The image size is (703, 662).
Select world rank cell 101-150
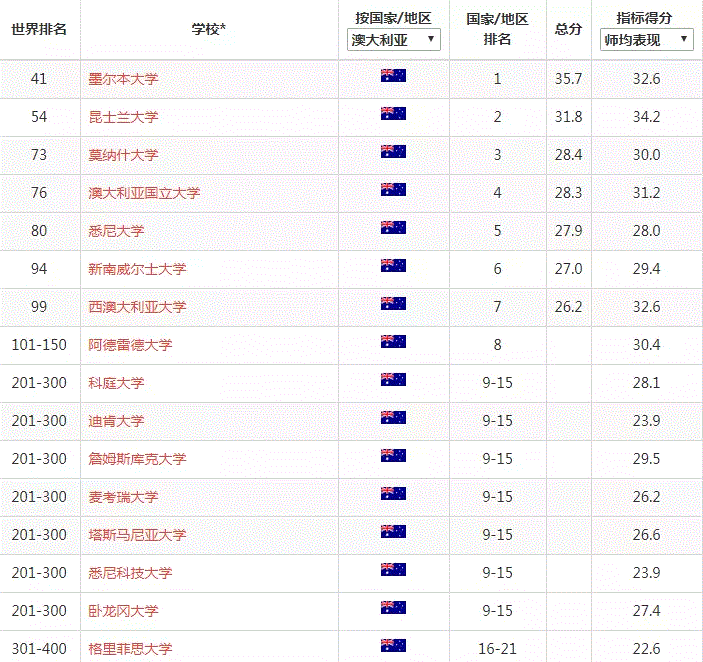click(x=39, y=345)
